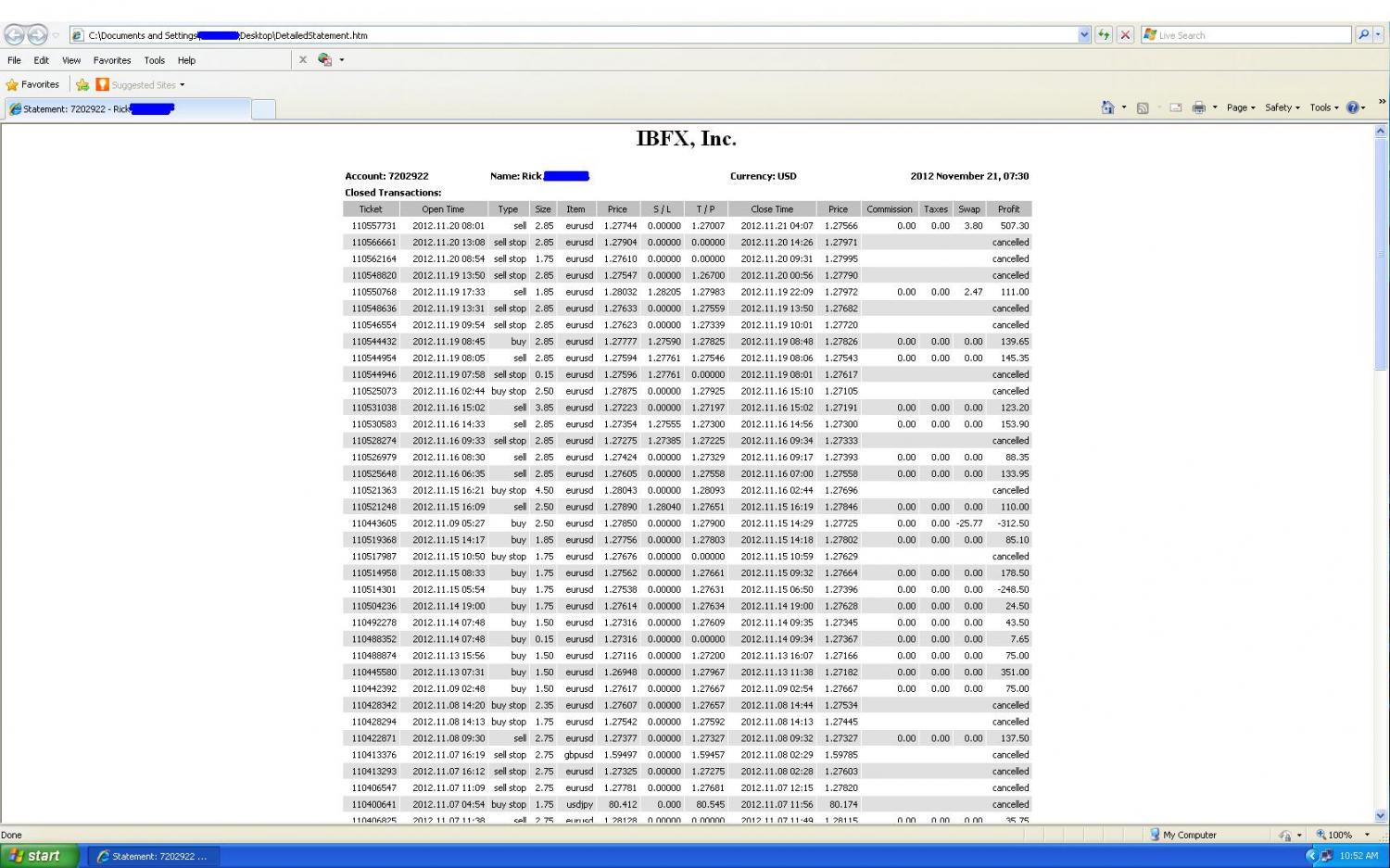Go back with the Back arrow button
The height and width of the screenshot is (868, 1390).
[14, 35]
